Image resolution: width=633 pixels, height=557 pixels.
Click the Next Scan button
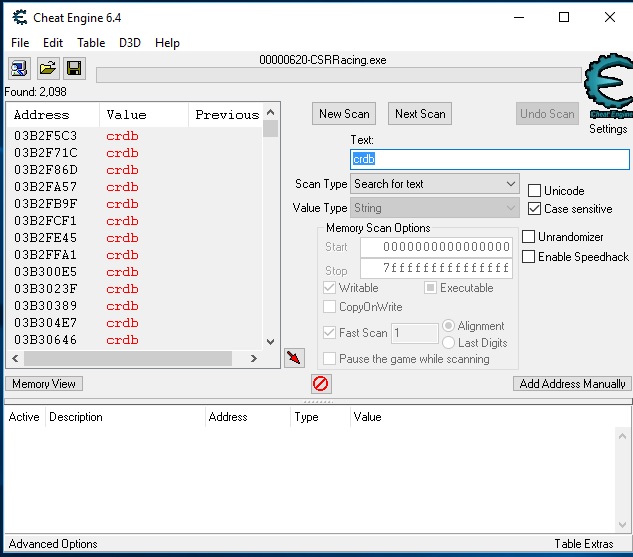coord(420,114)
